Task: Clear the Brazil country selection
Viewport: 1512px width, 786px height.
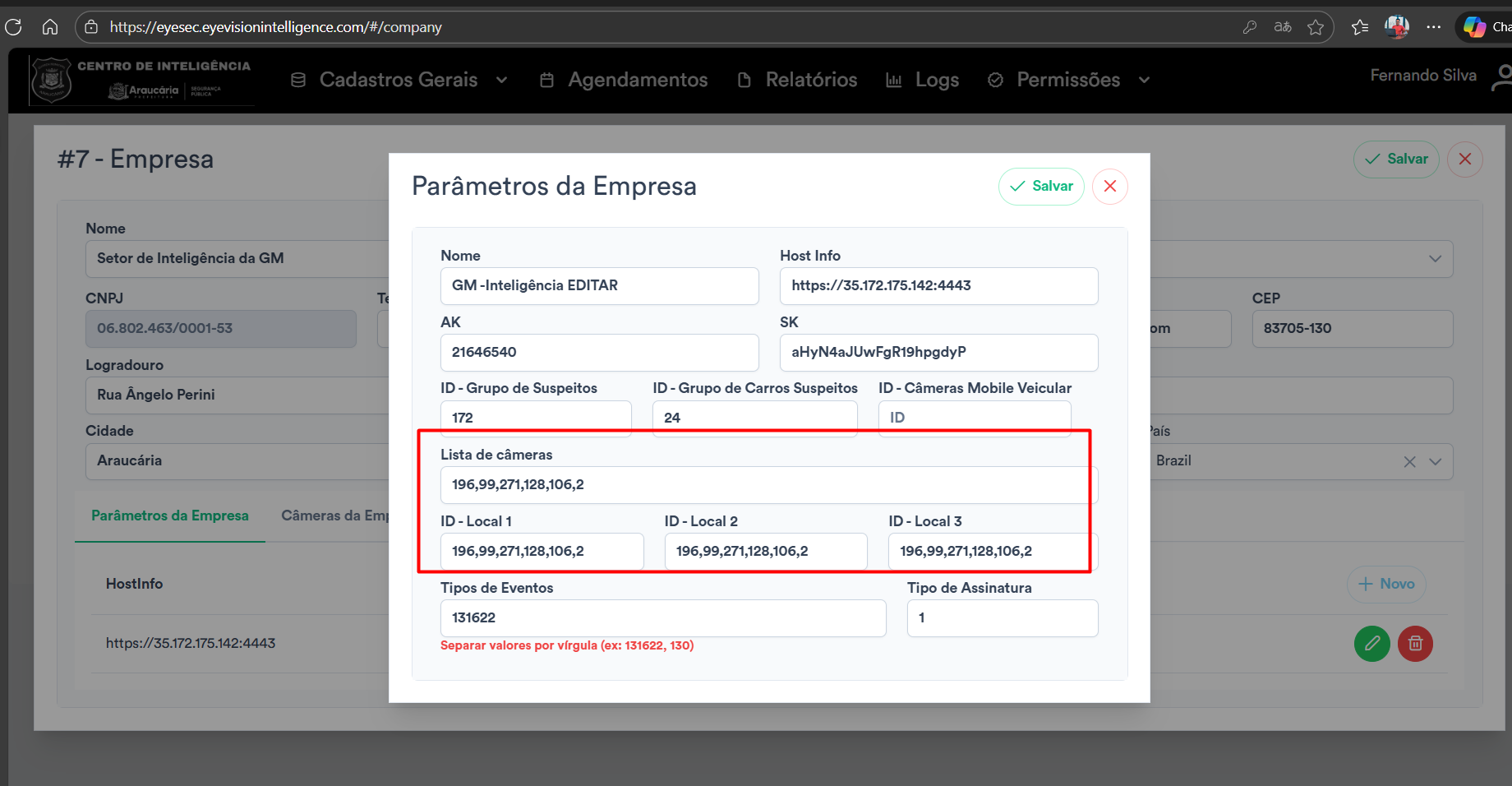Action: pos(1409,462)
